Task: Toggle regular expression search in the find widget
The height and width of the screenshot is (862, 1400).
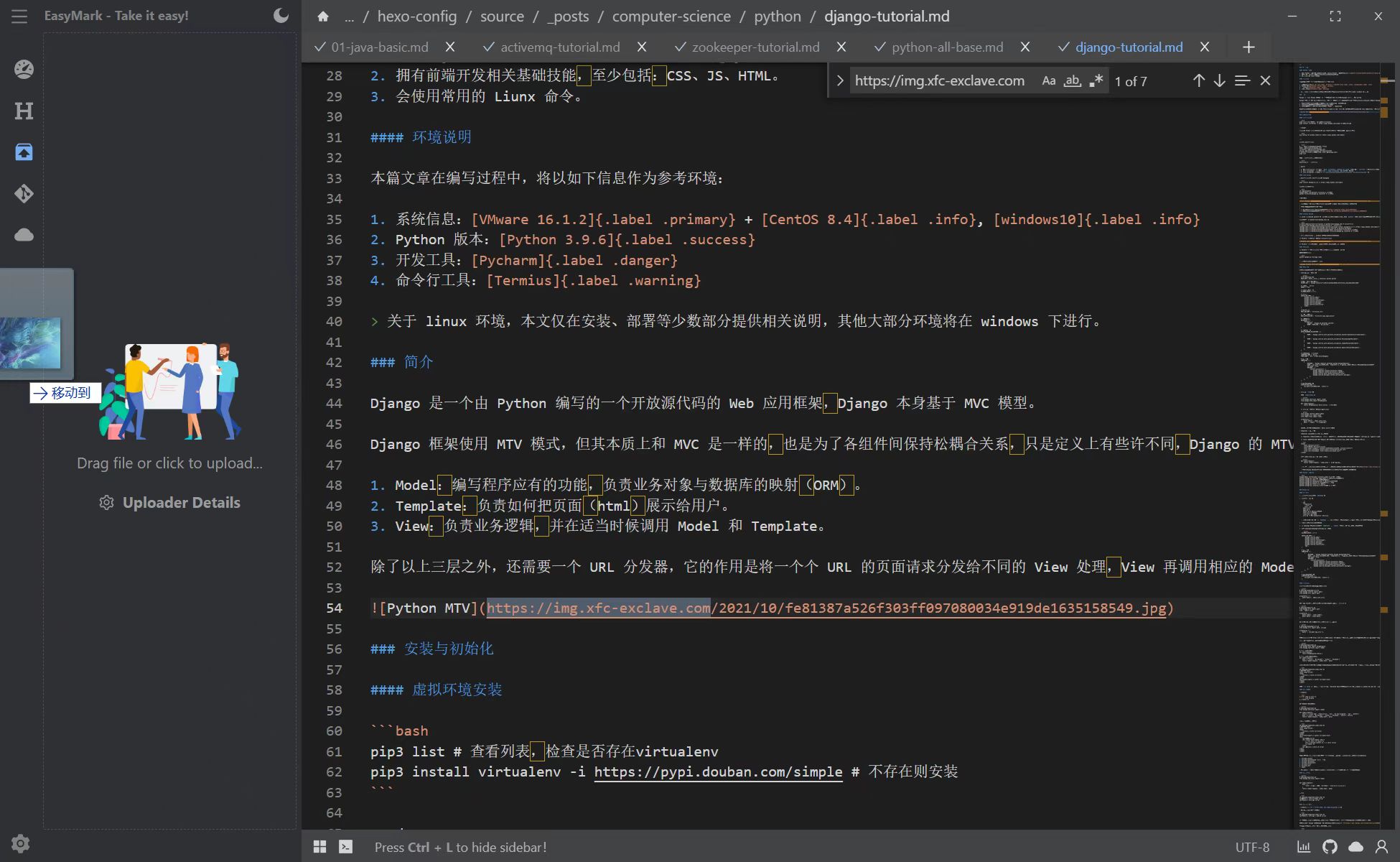Action: pos(1096,80)
